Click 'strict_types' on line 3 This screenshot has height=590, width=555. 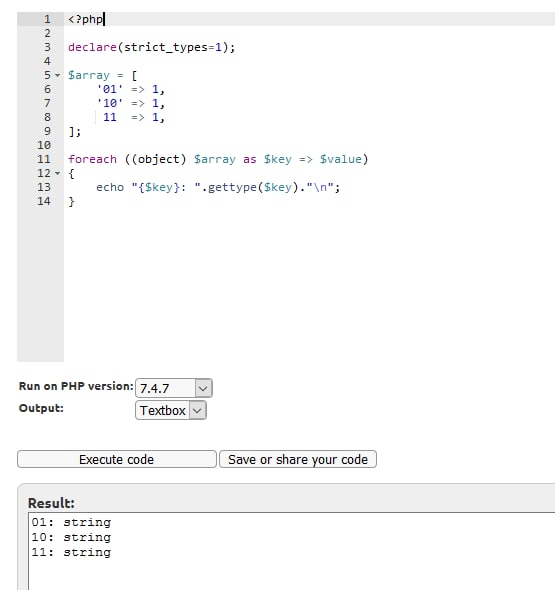(166, 47)
